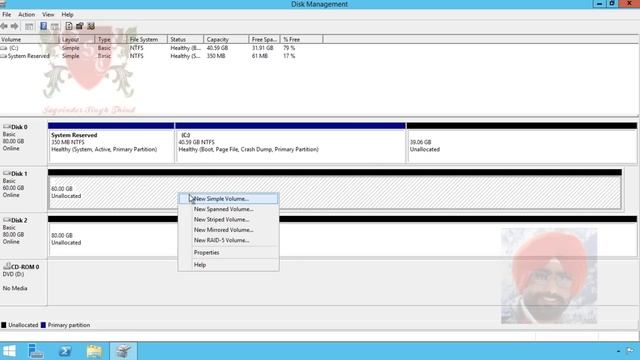
Task: Sort by the Layout column header
Action: (77, 40)
